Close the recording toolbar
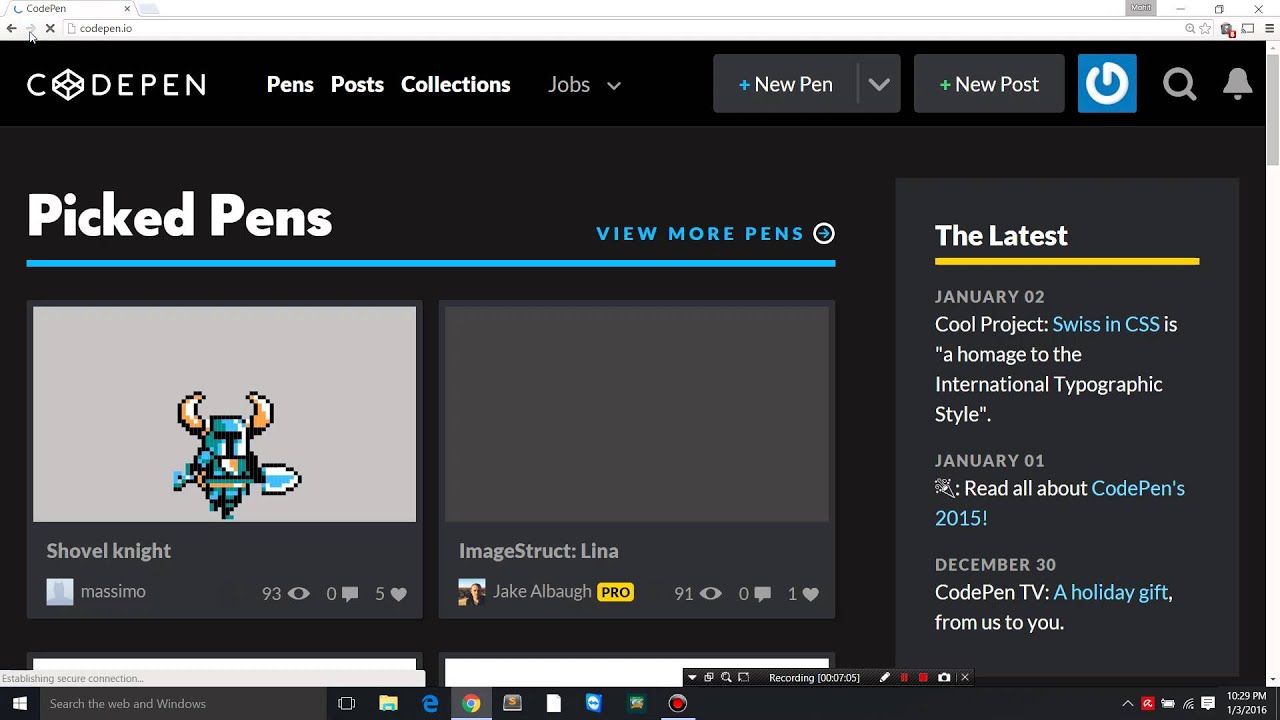Screen dimensions: 1280x720 965,678
